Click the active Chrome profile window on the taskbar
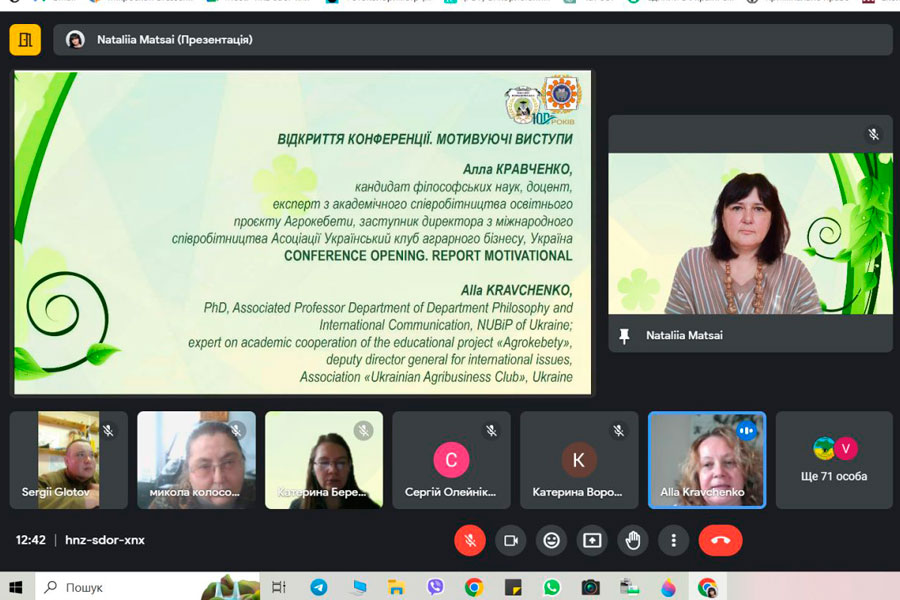Screen dimensions: 900x600 707,587
